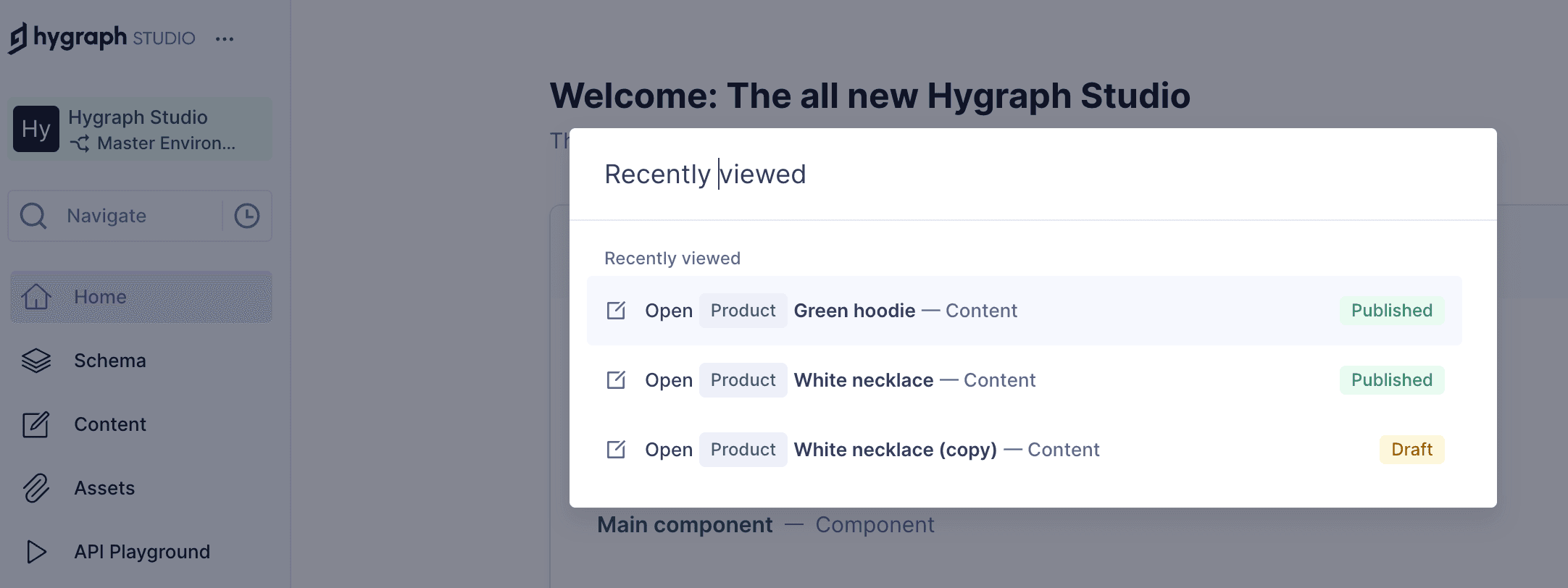
Task: Click the Schema layers icon
Action: [x=36, y=361]
